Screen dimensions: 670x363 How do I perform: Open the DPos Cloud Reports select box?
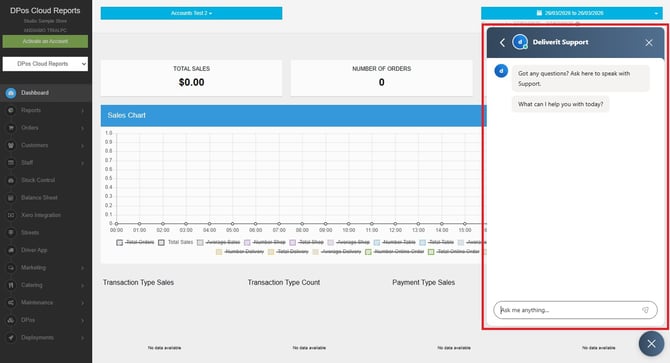(45, 64)
